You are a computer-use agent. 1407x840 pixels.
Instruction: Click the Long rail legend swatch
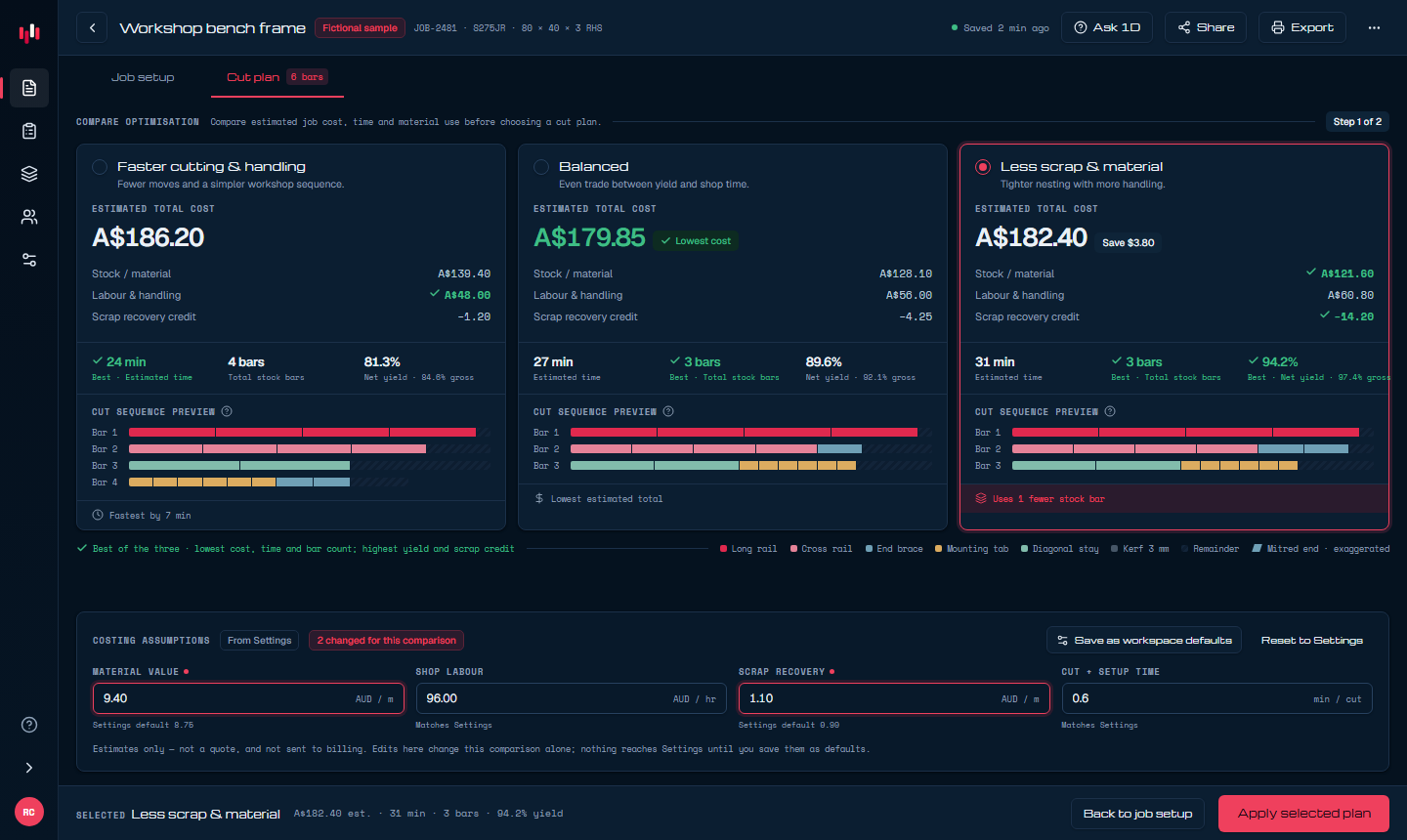click(x=723, y=549)
